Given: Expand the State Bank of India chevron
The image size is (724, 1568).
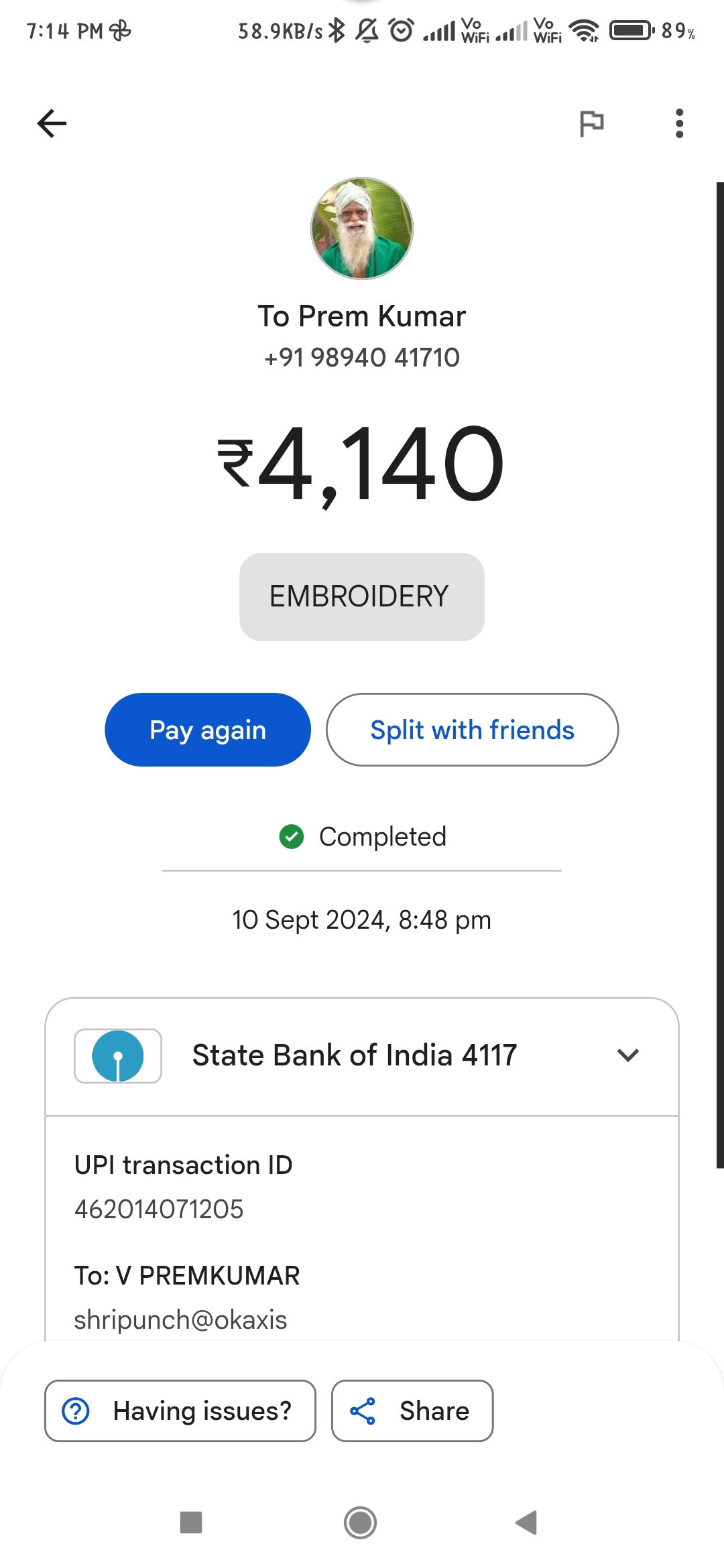Looking at the screenshot, I should pyautogui.click(x=628, y=1055).
